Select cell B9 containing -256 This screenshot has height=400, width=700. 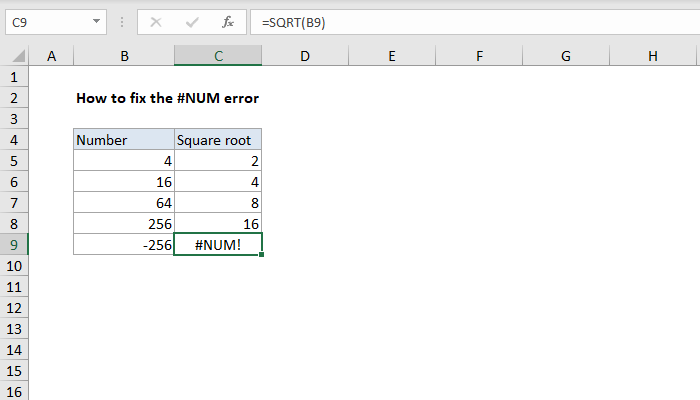coord(124,245)
